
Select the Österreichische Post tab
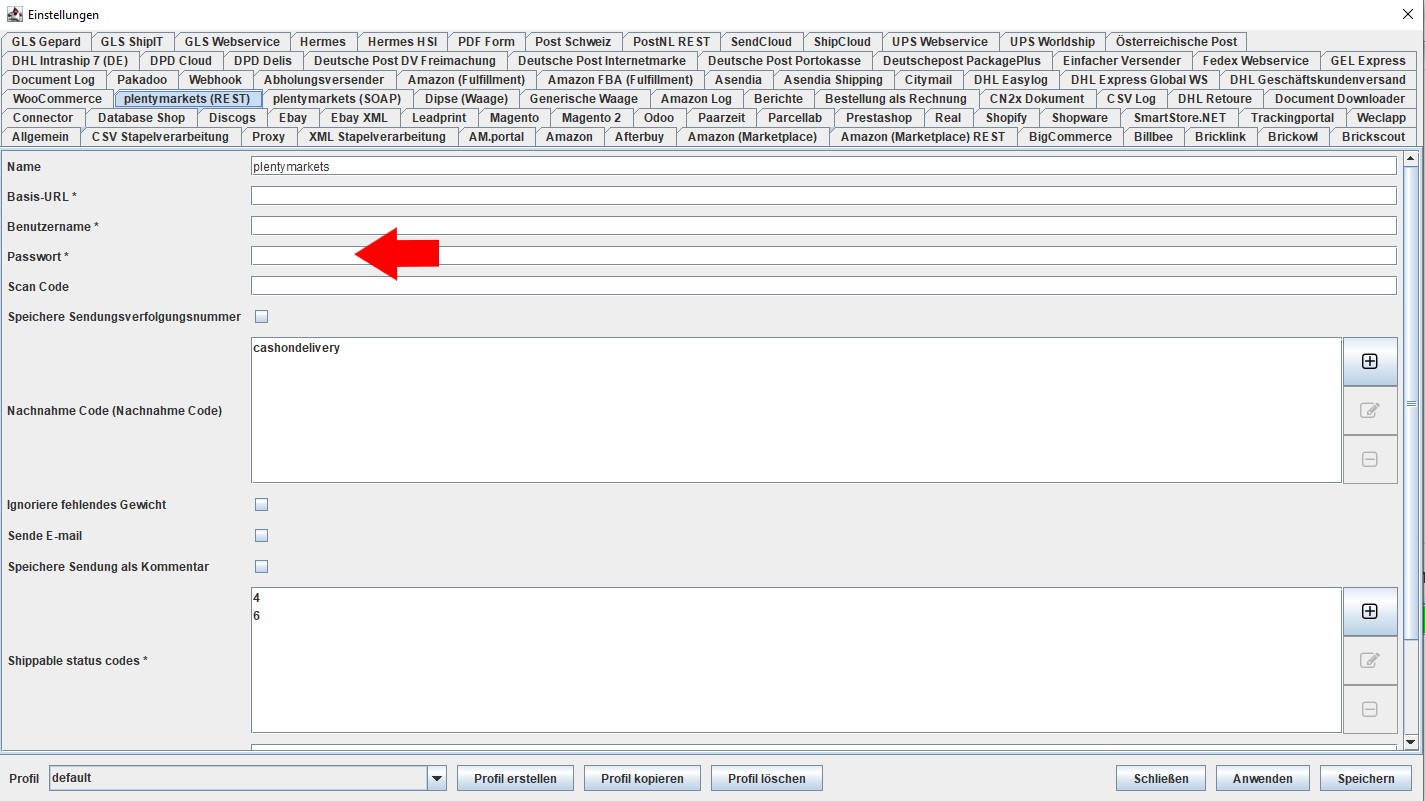(x=1176, y=42)
